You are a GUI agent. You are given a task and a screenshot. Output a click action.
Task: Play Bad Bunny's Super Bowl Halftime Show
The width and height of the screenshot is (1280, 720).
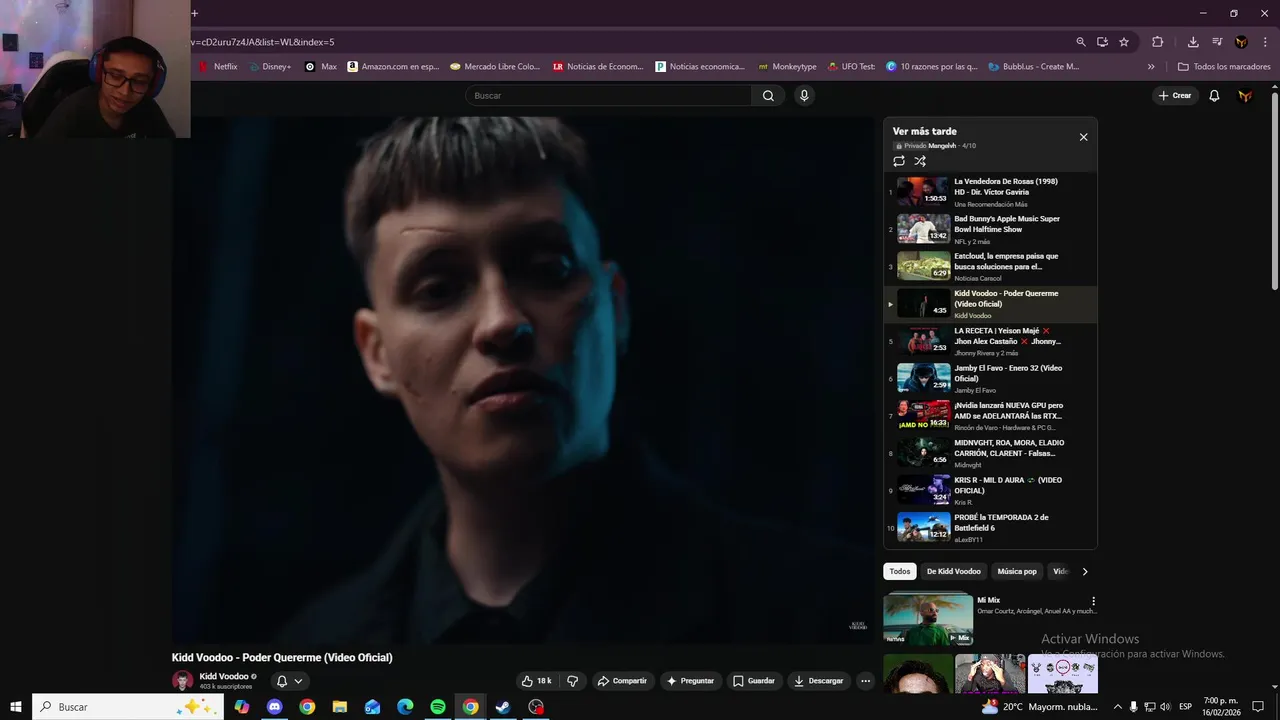pos(990,229)
